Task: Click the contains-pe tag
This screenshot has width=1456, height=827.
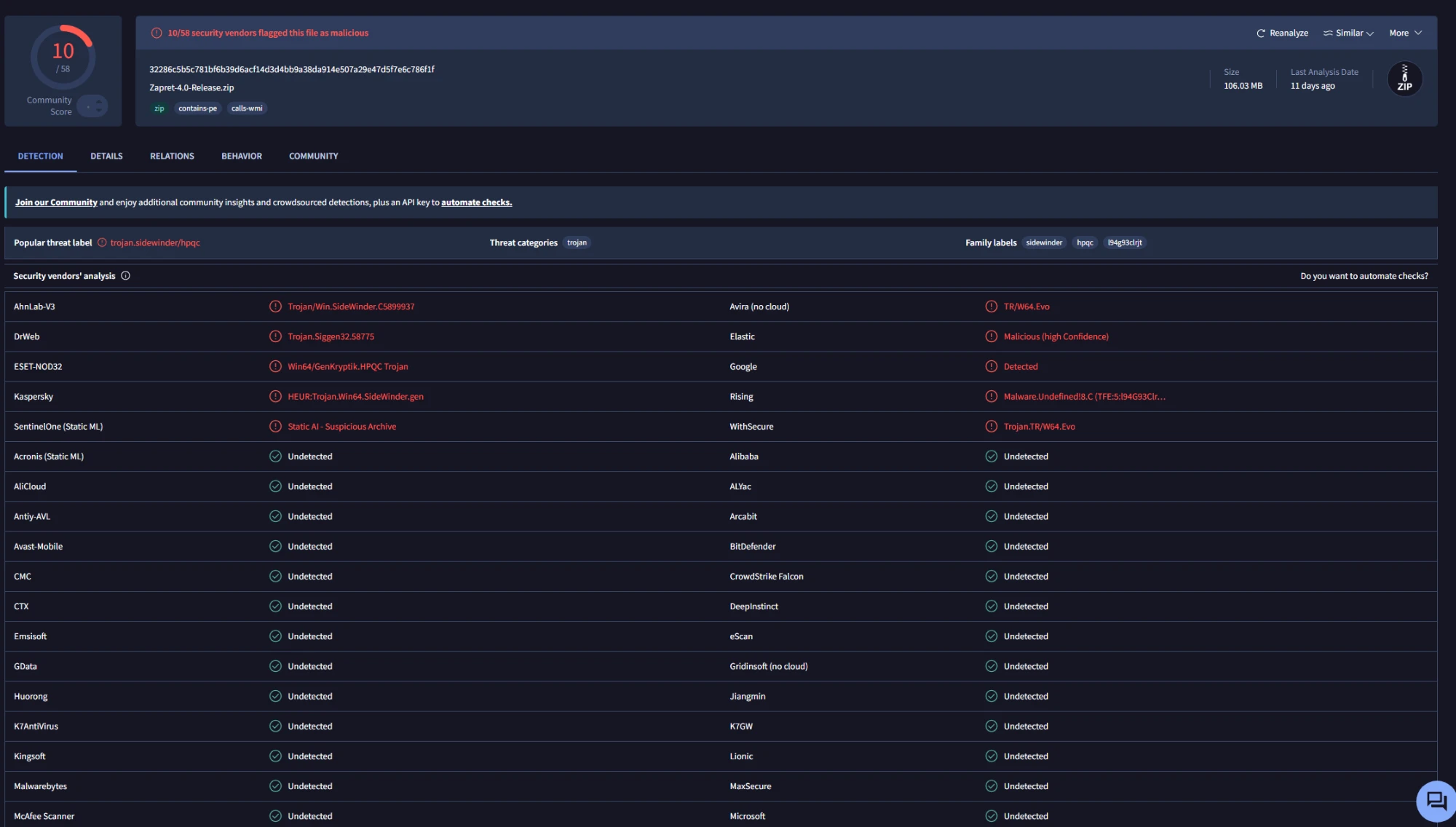Action: (198, 108)
